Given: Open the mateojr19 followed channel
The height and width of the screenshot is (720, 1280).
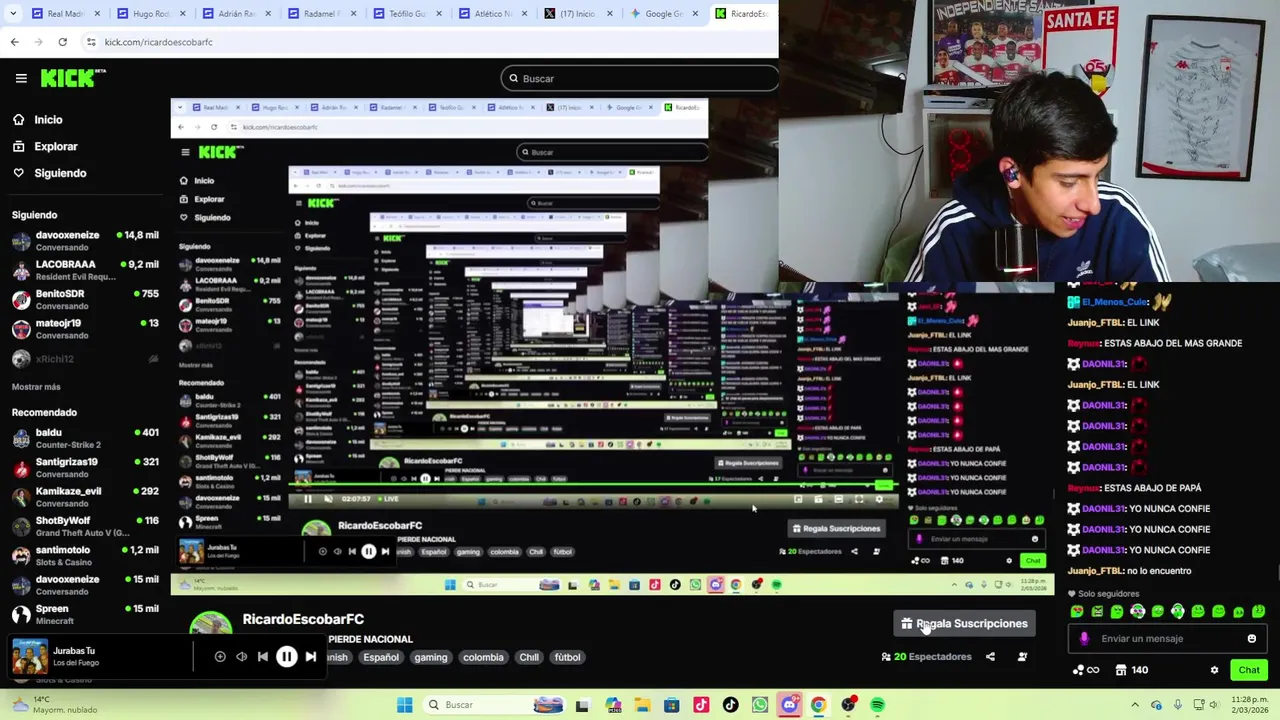Looking at the screenshot, I should point(85,329).
